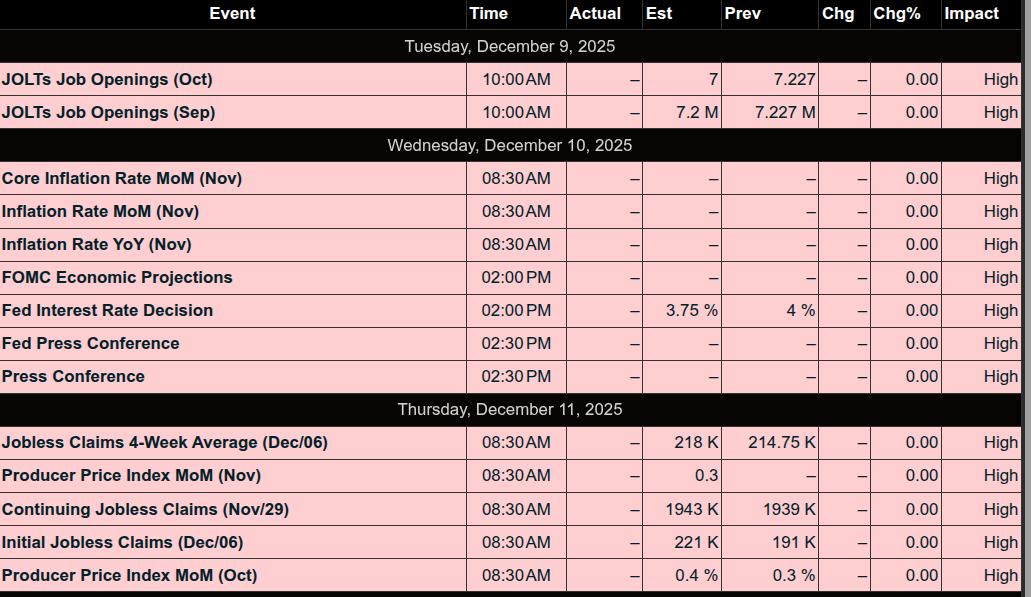Sort by the Time column header

click(x=488, y=14)
